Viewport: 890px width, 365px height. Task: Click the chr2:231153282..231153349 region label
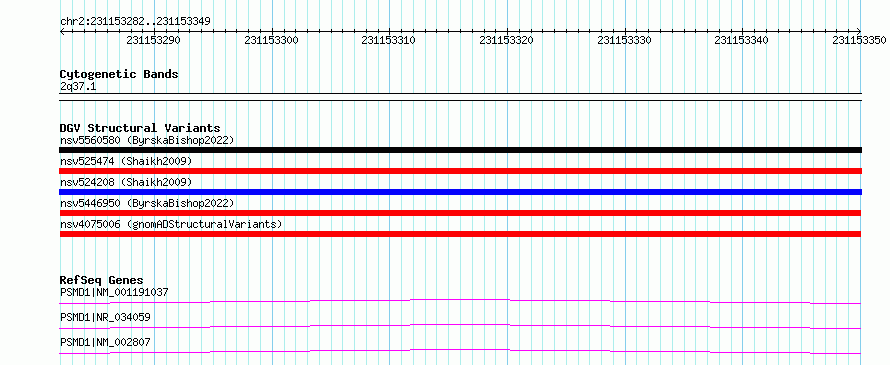click(x=135, y=21)
